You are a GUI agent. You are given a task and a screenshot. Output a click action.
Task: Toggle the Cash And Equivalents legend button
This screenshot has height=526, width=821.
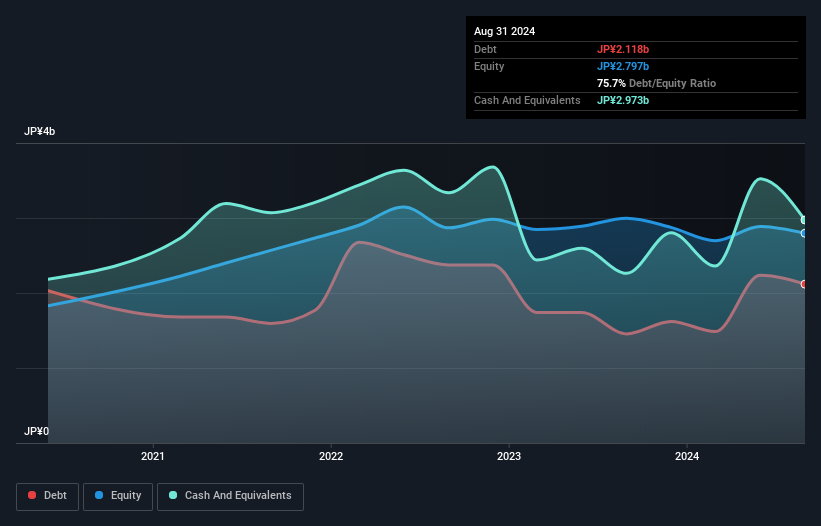click(230, 496)
